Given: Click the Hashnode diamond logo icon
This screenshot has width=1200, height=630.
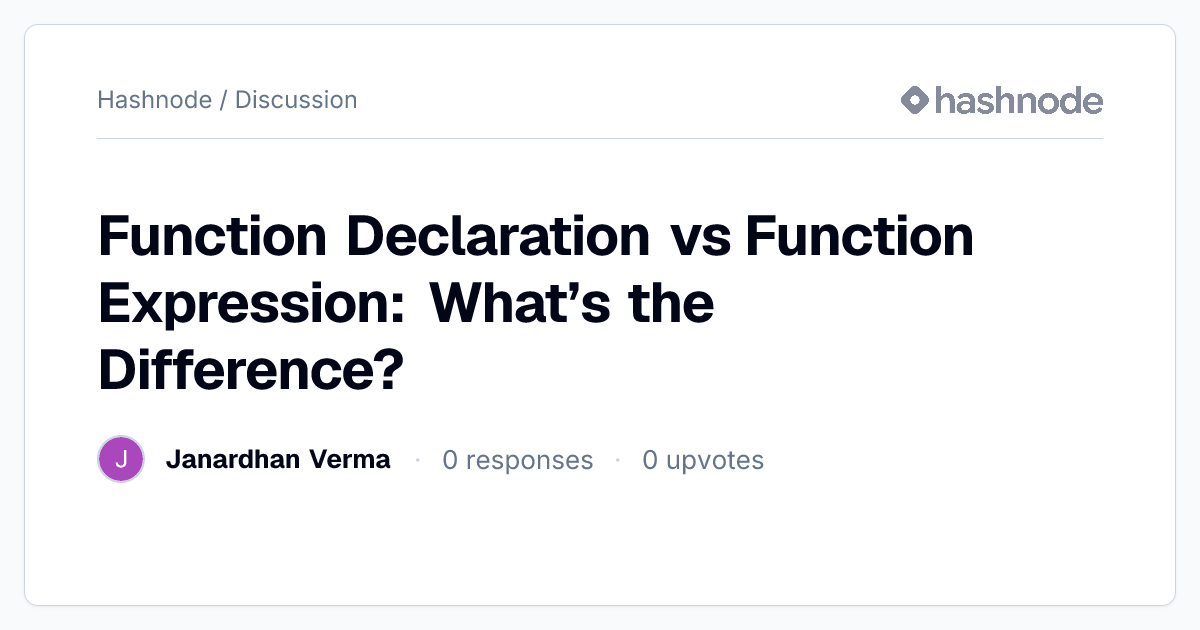Looking at the screenshot, I should coord(915,100).
